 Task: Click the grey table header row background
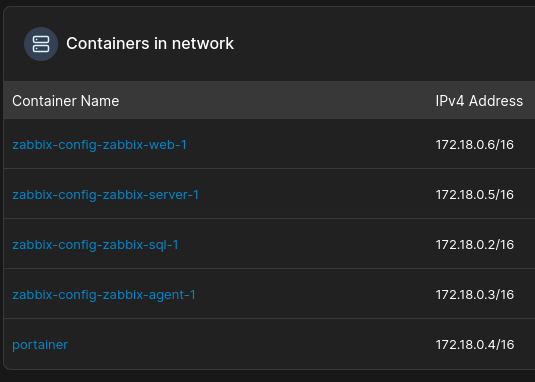tap(269, 100)
